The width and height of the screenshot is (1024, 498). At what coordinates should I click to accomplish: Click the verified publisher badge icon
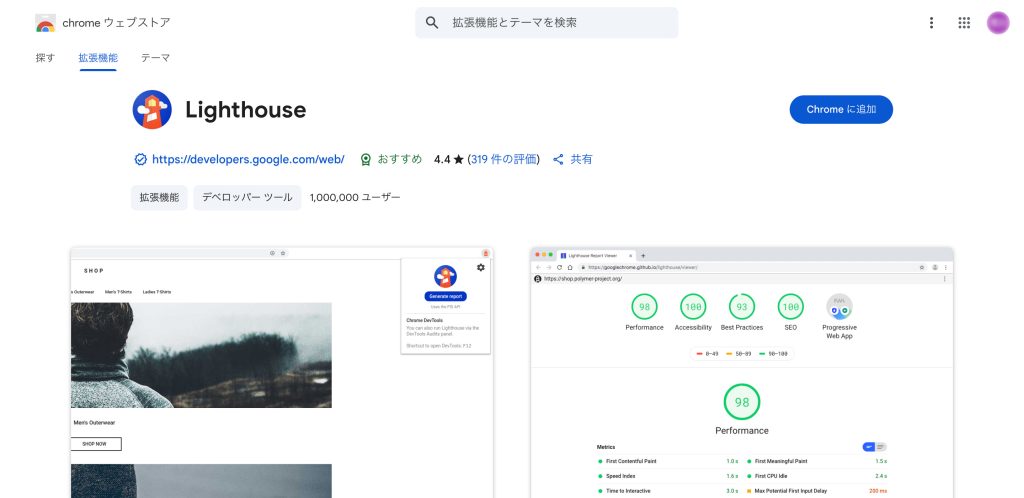pos(140,159)
